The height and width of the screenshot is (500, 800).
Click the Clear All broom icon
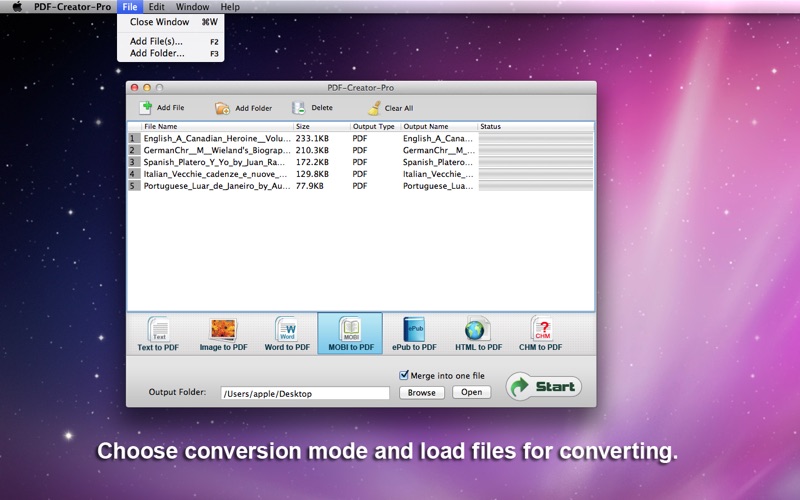374,108
